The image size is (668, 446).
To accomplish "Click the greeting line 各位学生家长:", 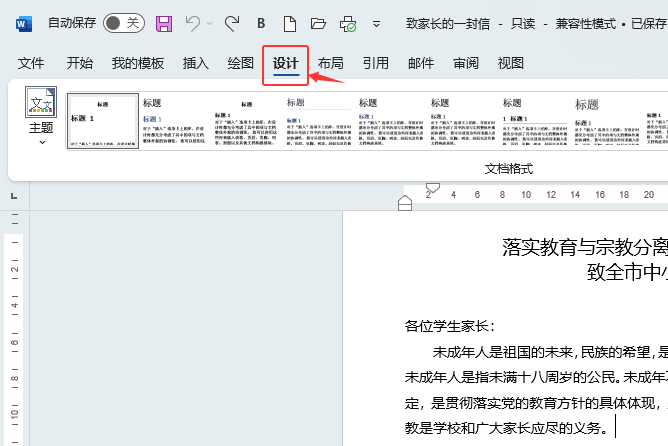I will 449,326.
